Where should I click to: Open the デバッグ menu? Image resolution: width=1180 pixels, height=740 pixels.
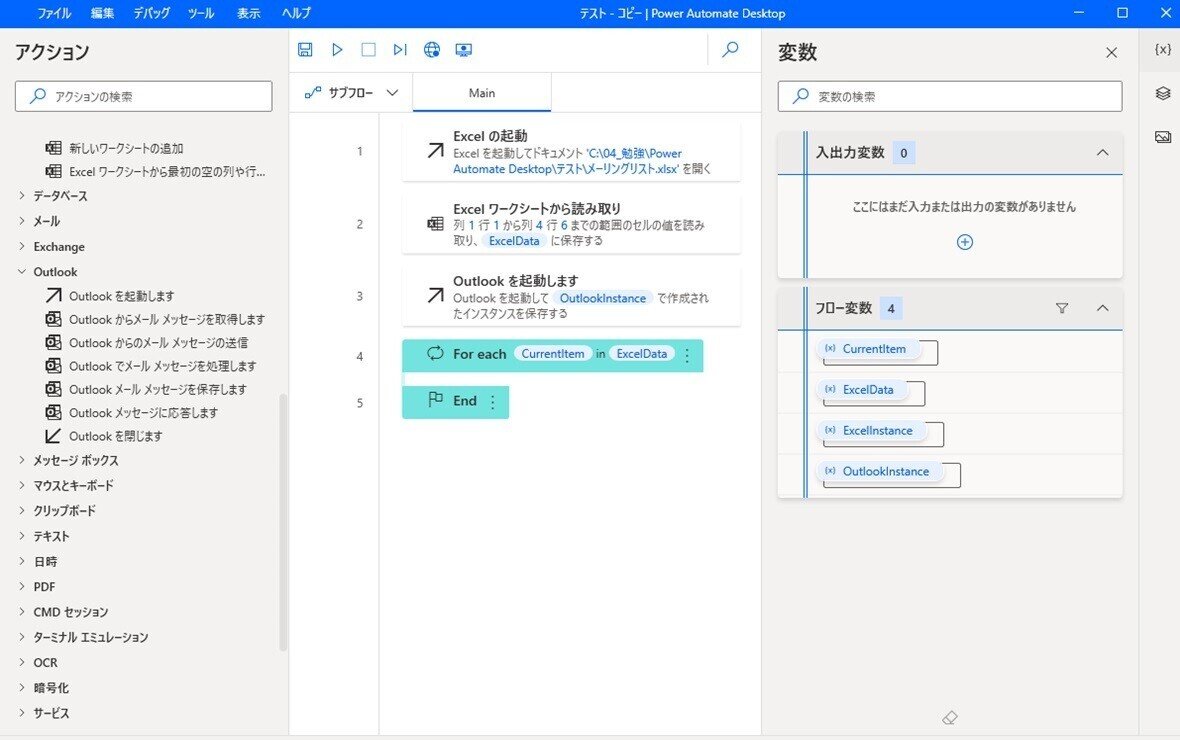point(152,14)
